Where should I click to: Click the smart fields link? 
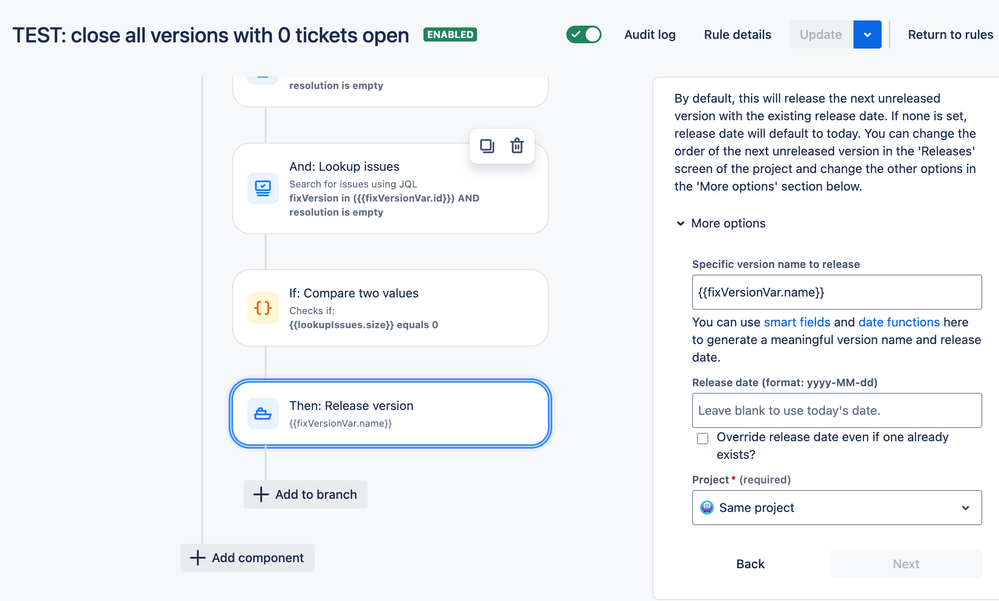(797, 322)
